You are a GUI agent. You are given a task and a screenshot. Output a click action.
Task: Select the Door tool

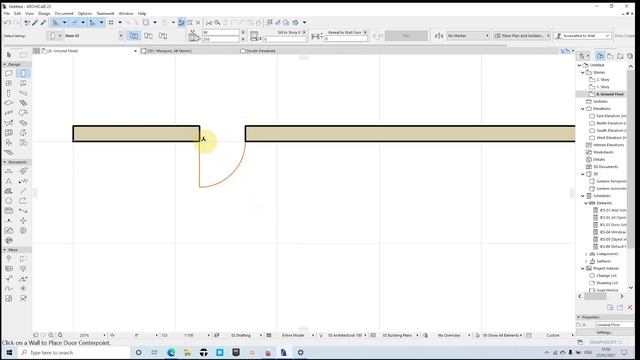(23, 73)
